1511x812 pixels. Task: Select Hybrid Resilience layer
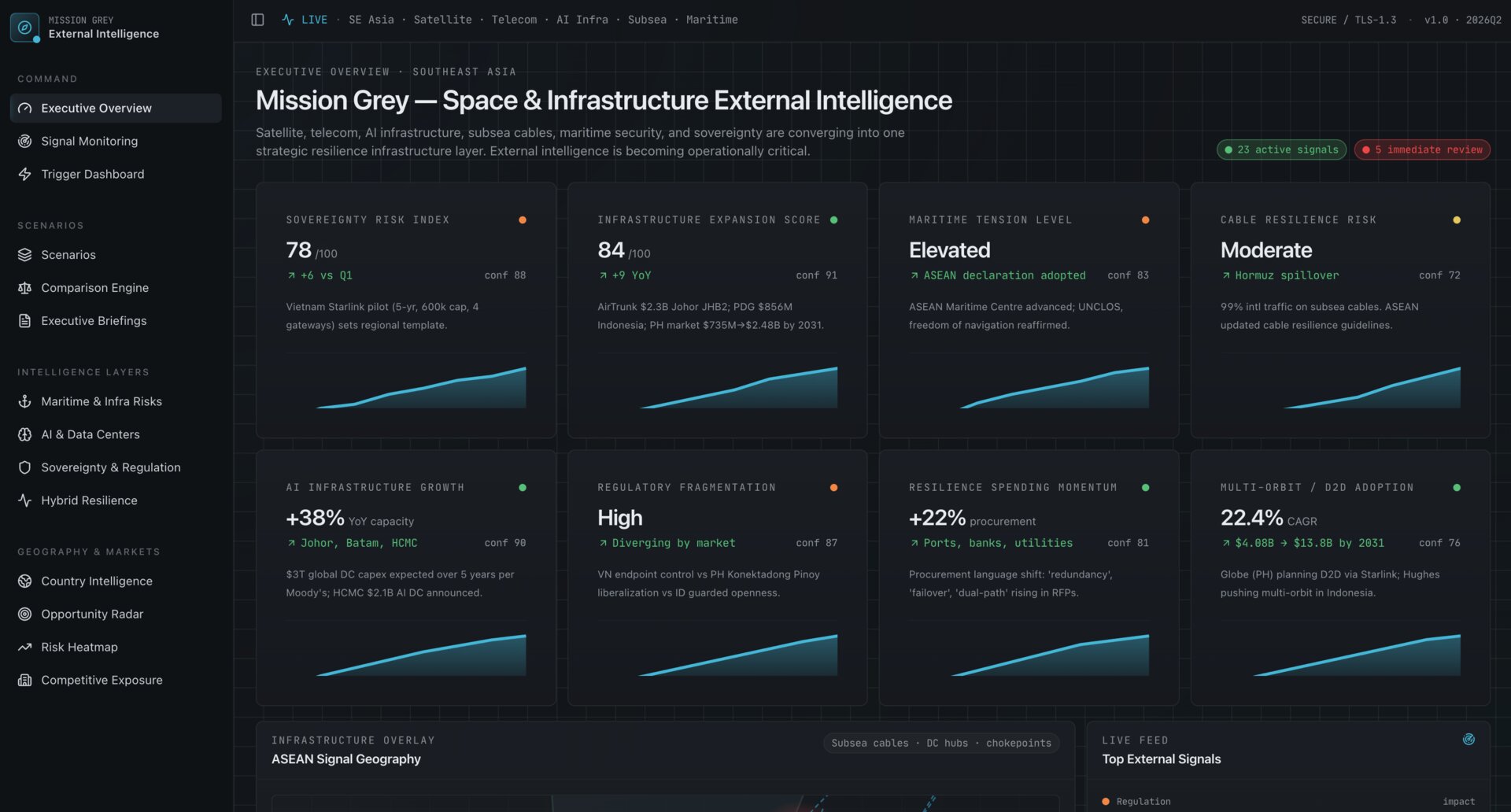point(116,501)
